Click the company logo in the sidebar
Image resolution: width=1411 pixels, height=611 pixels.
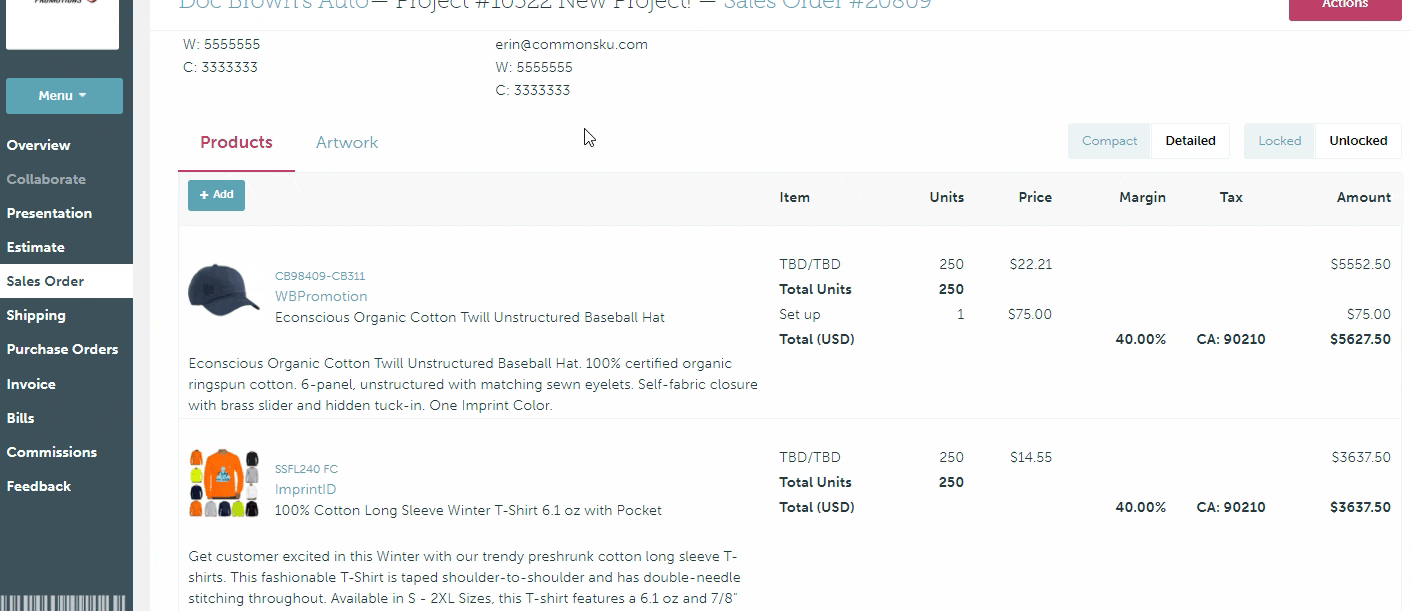63,22
